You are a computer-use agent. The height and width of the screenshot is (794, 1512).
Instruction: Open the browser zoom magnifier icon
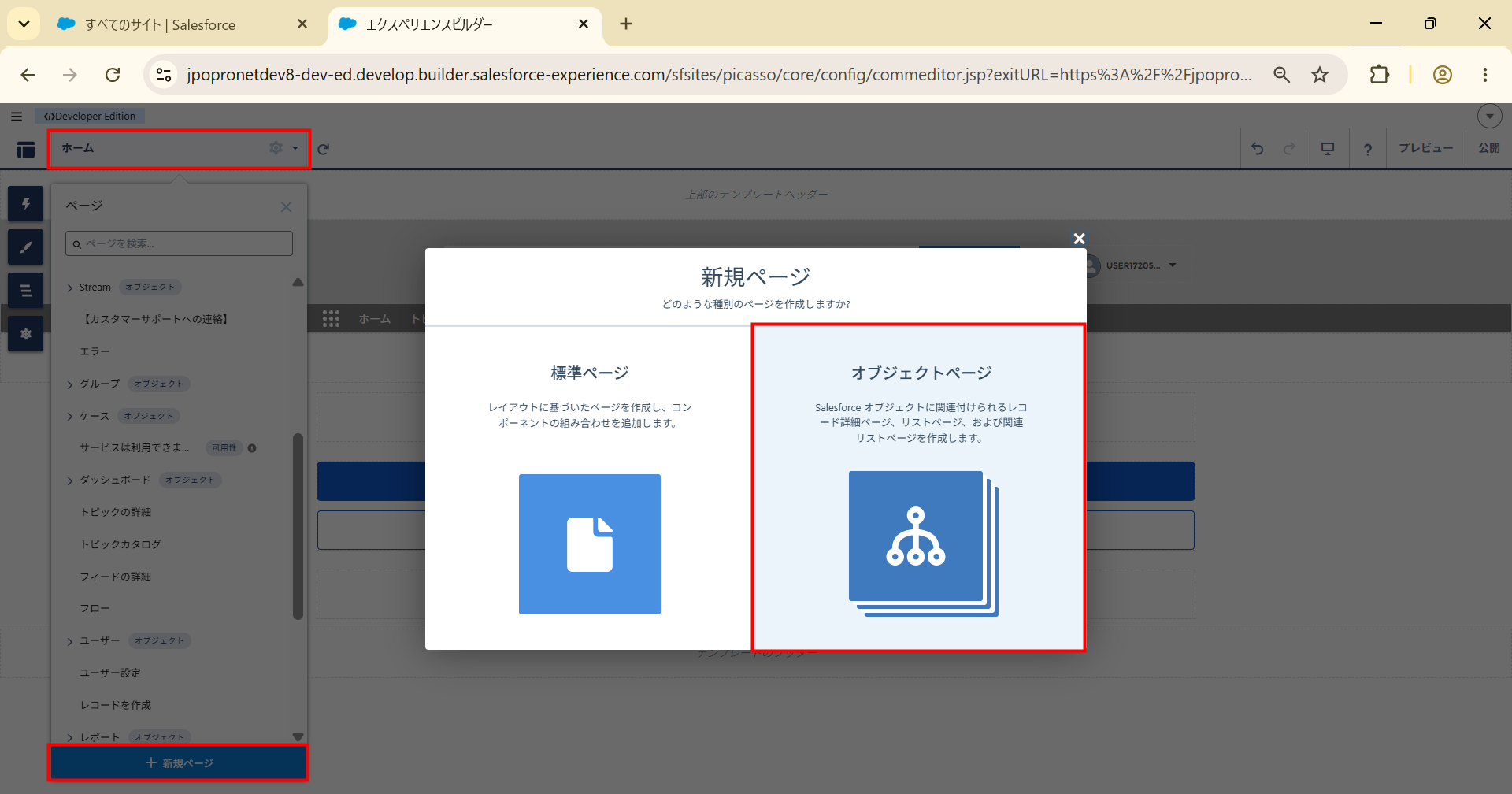[1282, 75]
